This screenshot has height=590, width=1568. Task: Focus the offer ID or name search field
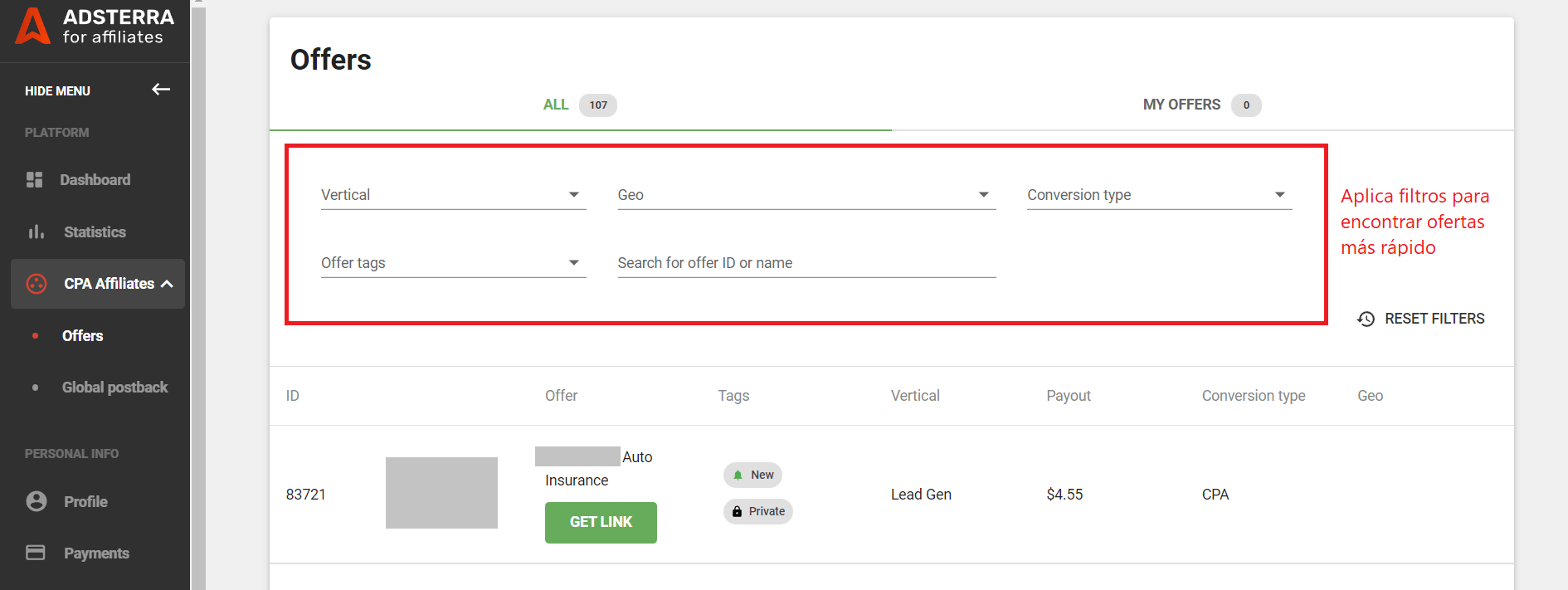(806, 263)
